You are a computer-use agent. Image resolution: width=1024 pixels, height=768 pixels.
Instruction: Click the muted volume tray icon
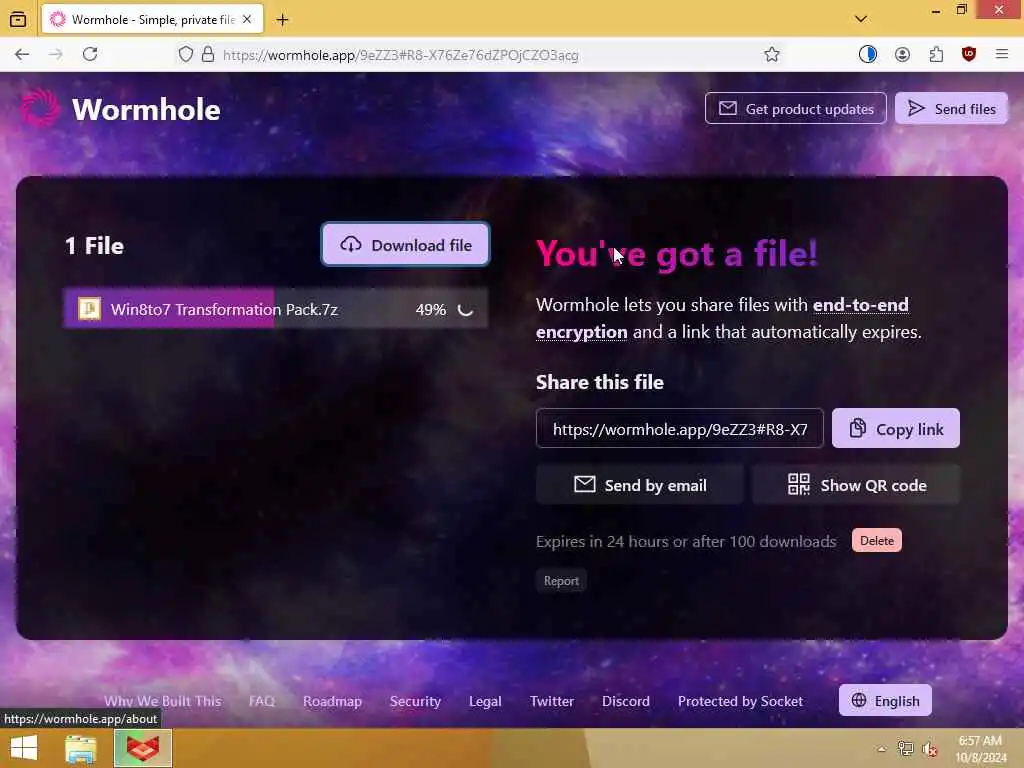tap(930, 748)
